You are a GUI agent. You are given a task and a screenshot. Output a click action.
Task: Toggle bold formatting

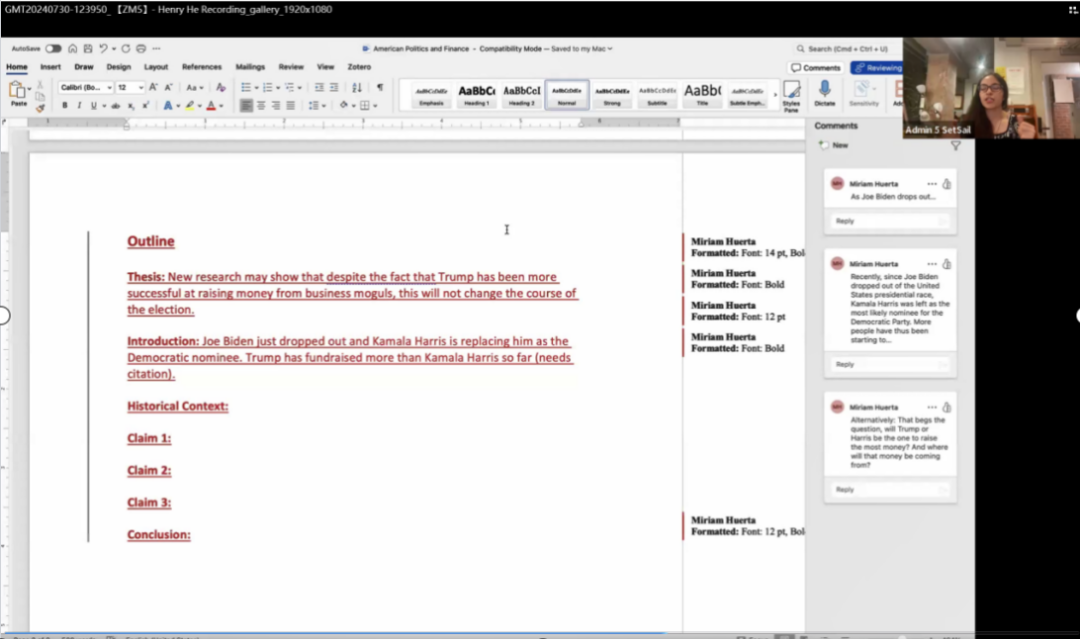pos(65,105)
